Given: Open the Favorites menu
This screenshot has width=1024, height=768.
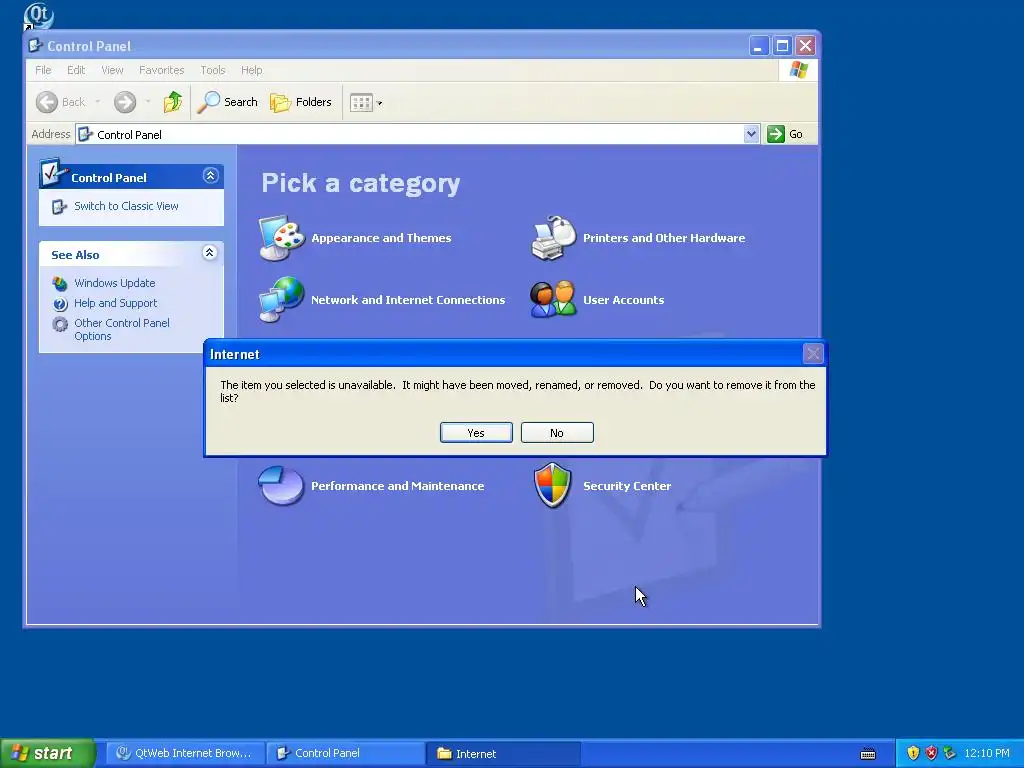Looking at the screenshot, I should [161, 70].
